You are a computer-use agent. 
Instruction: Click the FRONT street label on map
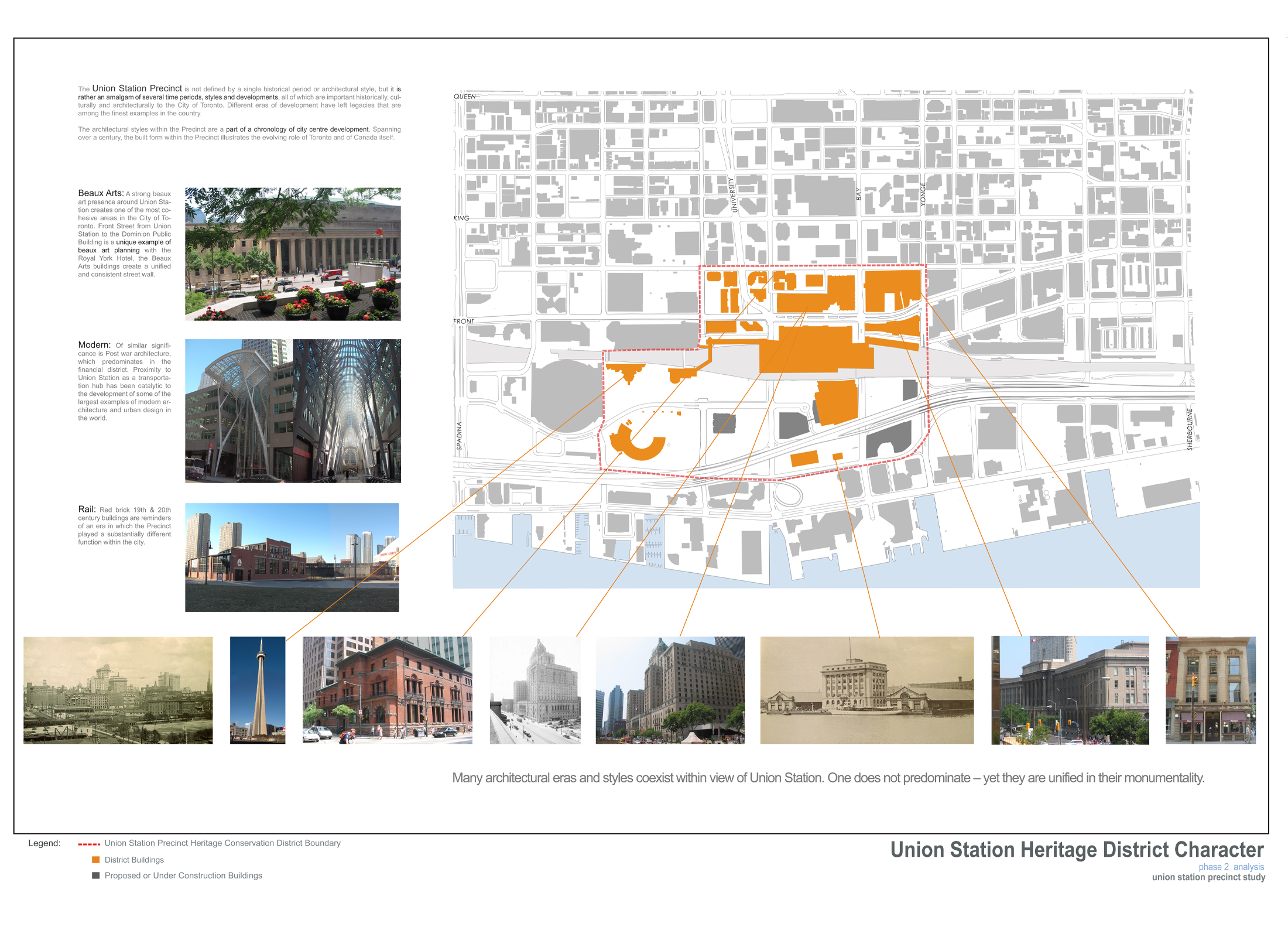point(464,322)
